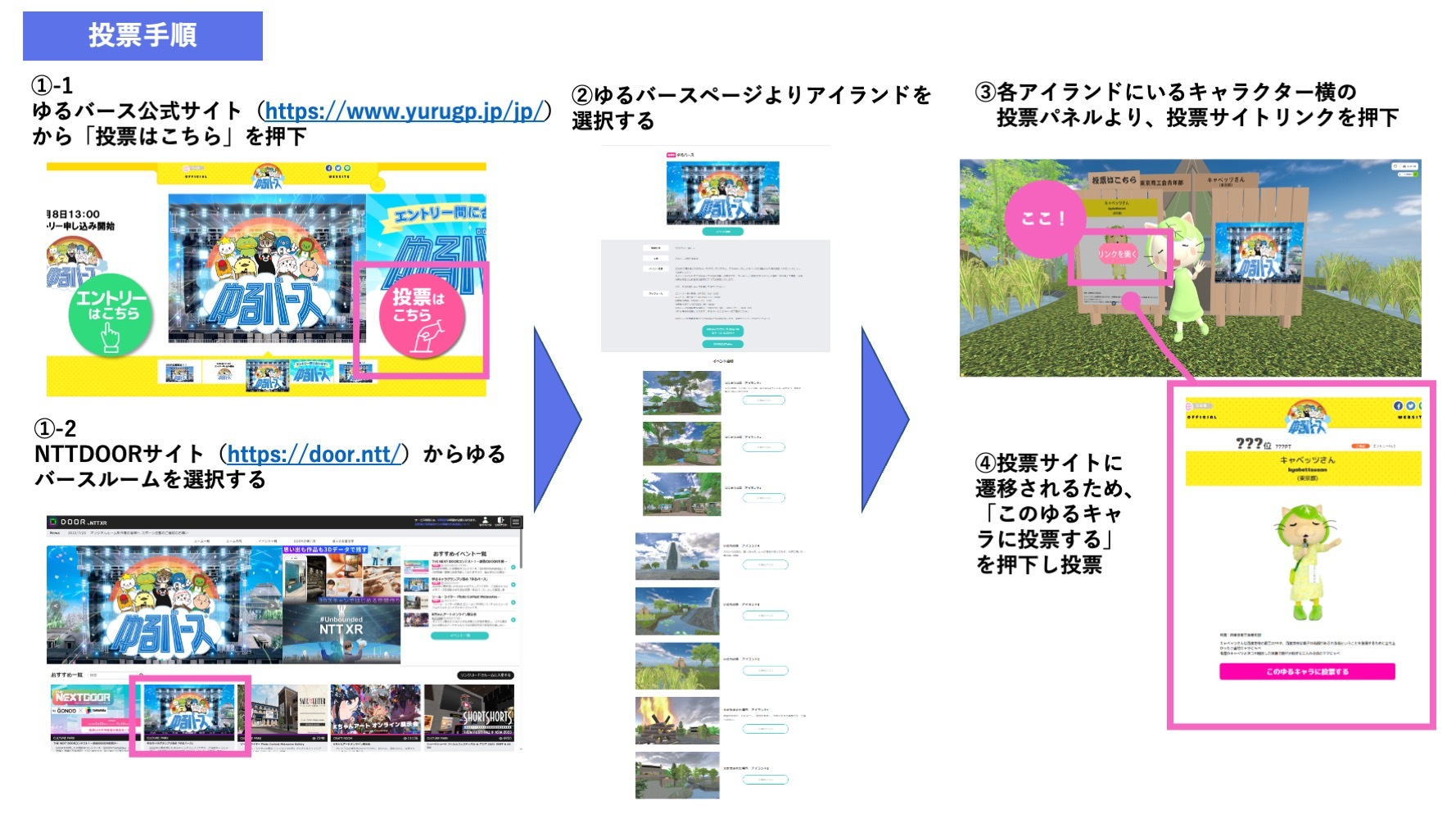Viewport: 1456px width, 819px height.
Task: Enter the third island via its outlined button
Action: [764, 497]
